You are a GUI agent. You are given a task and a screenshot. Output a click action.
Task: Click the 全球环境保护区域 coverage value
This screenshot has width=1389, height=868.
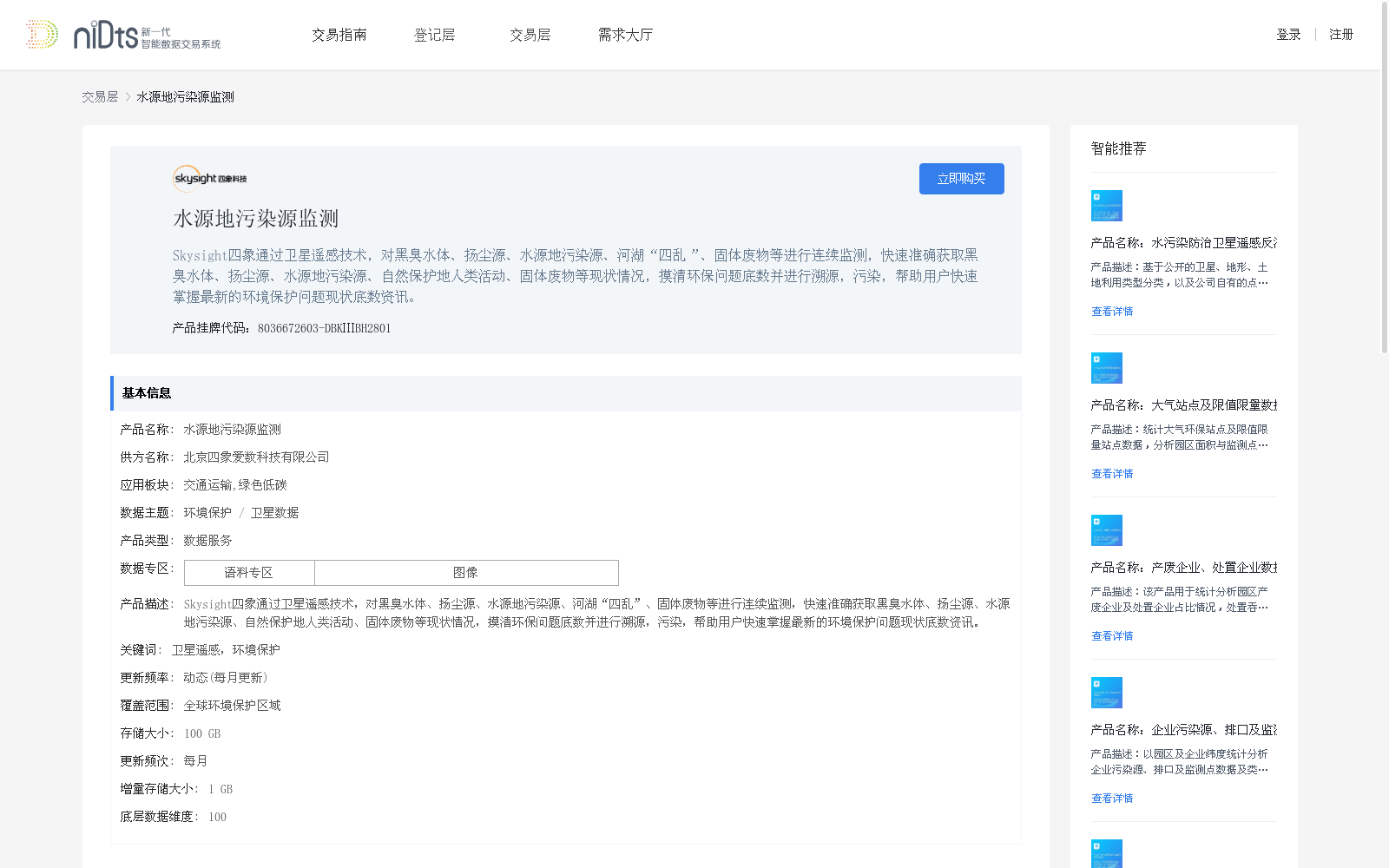point(232,706)
